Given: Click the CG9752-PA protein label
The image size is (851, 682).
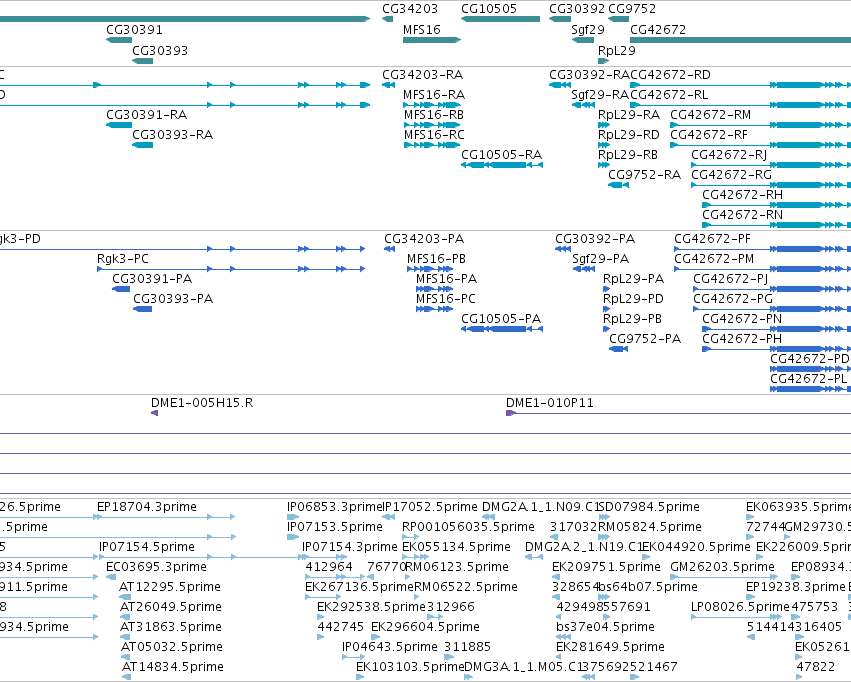Looking at the screenshot, I should click(x=645, y=339).
